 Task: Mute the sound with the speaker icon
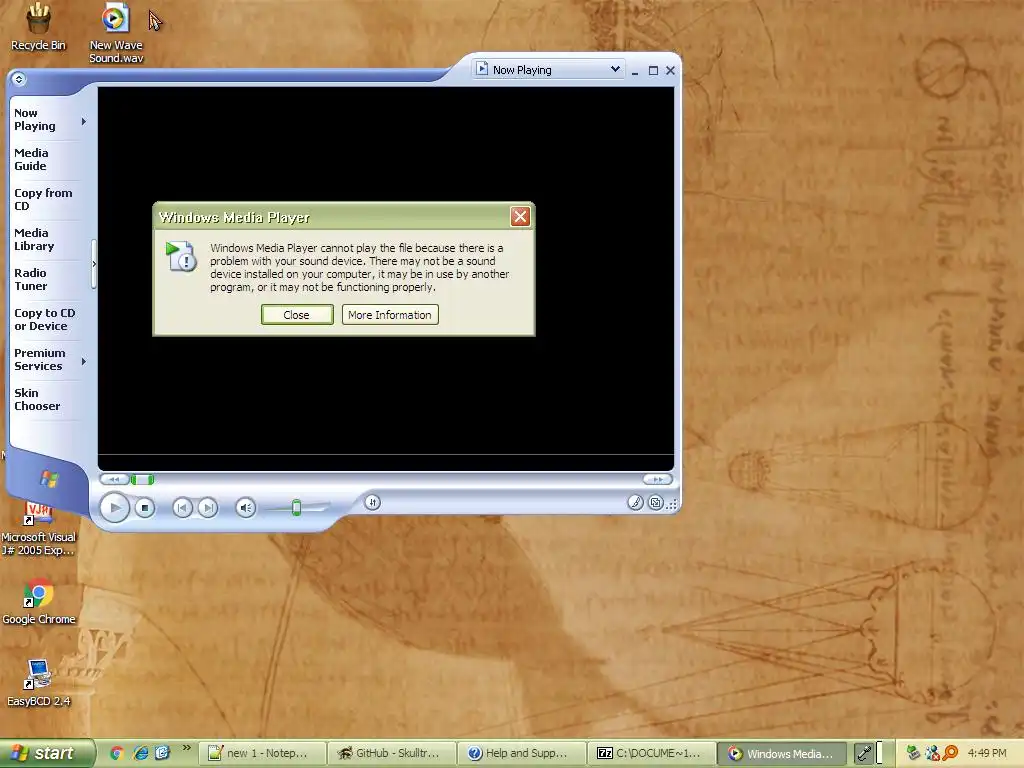click(246, 507)
